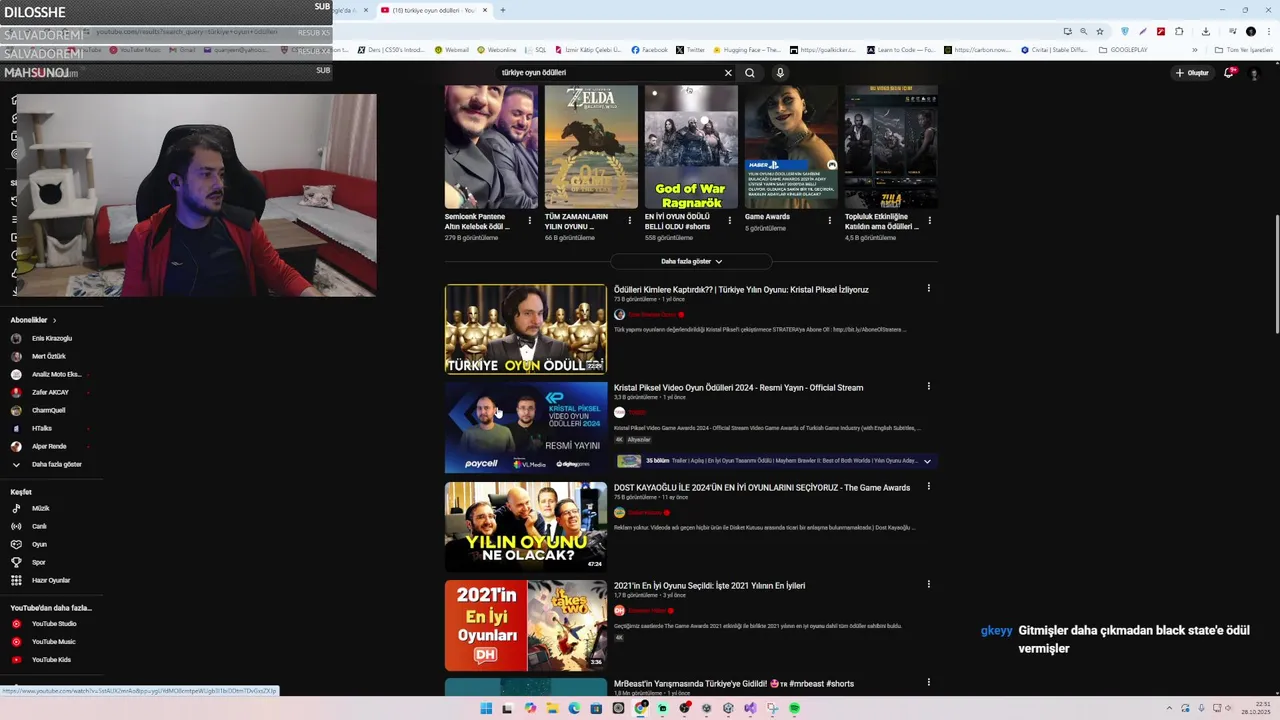
Task: Open options for Kristal Piksel 2024 video
Action: click(x=928, y=386)
